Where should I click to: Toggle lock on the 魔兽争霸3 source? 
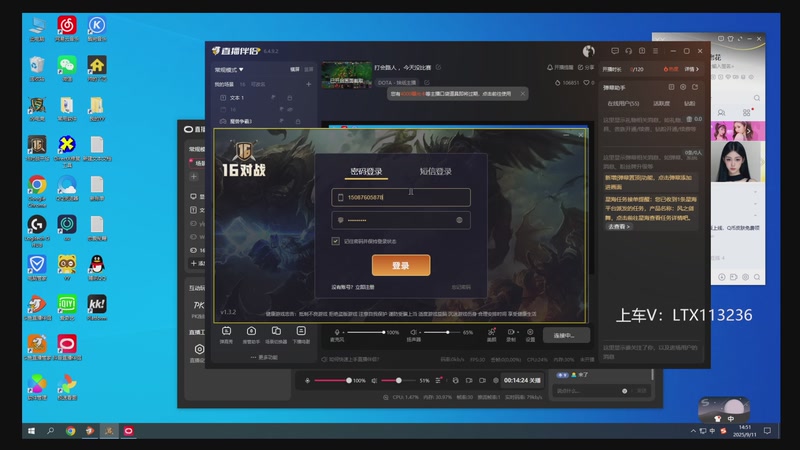coord(298,121)
